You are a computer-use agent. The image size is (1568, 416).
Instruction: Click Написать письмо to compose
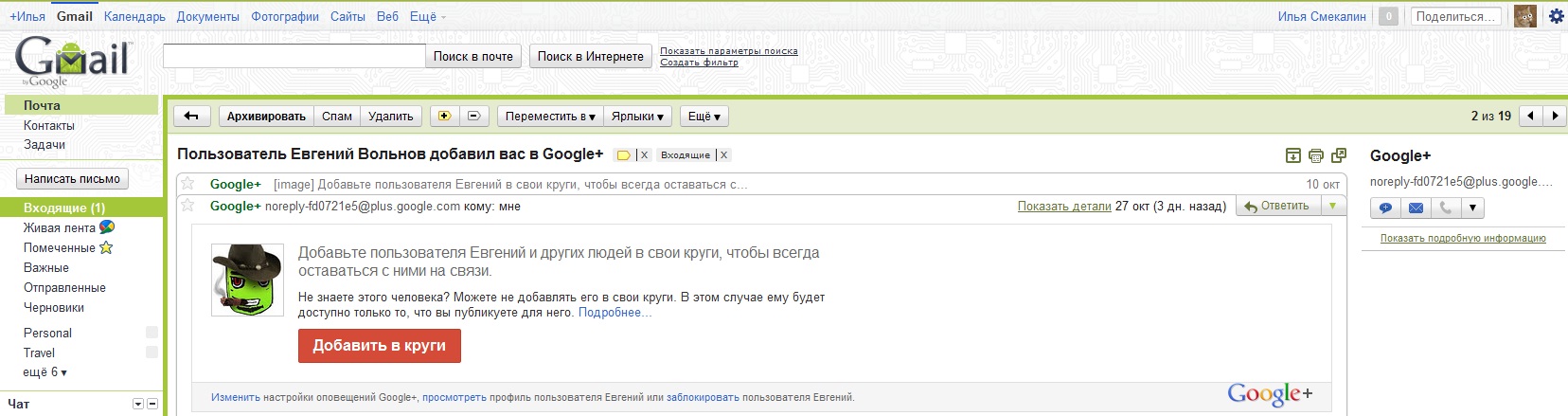(73, 178)
